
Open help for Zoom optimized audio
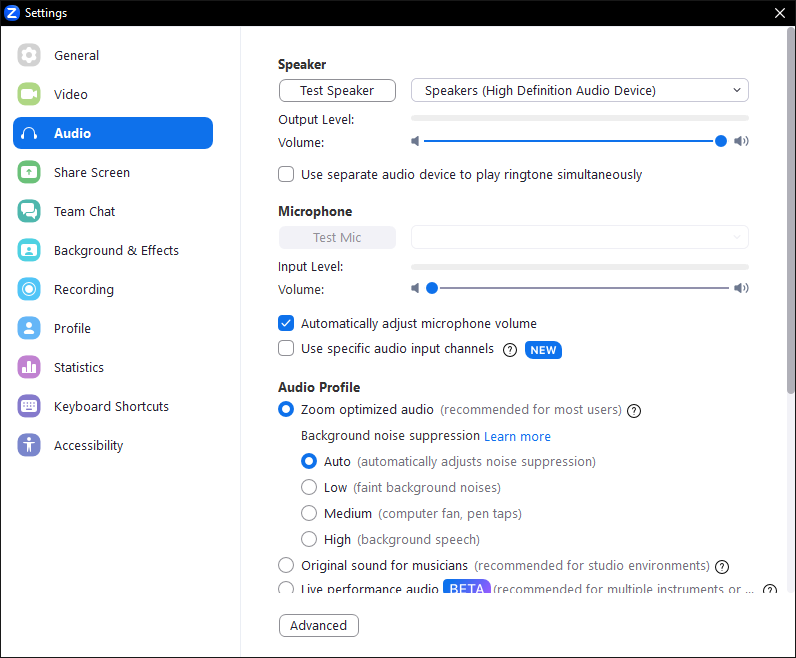coord(634,411)
